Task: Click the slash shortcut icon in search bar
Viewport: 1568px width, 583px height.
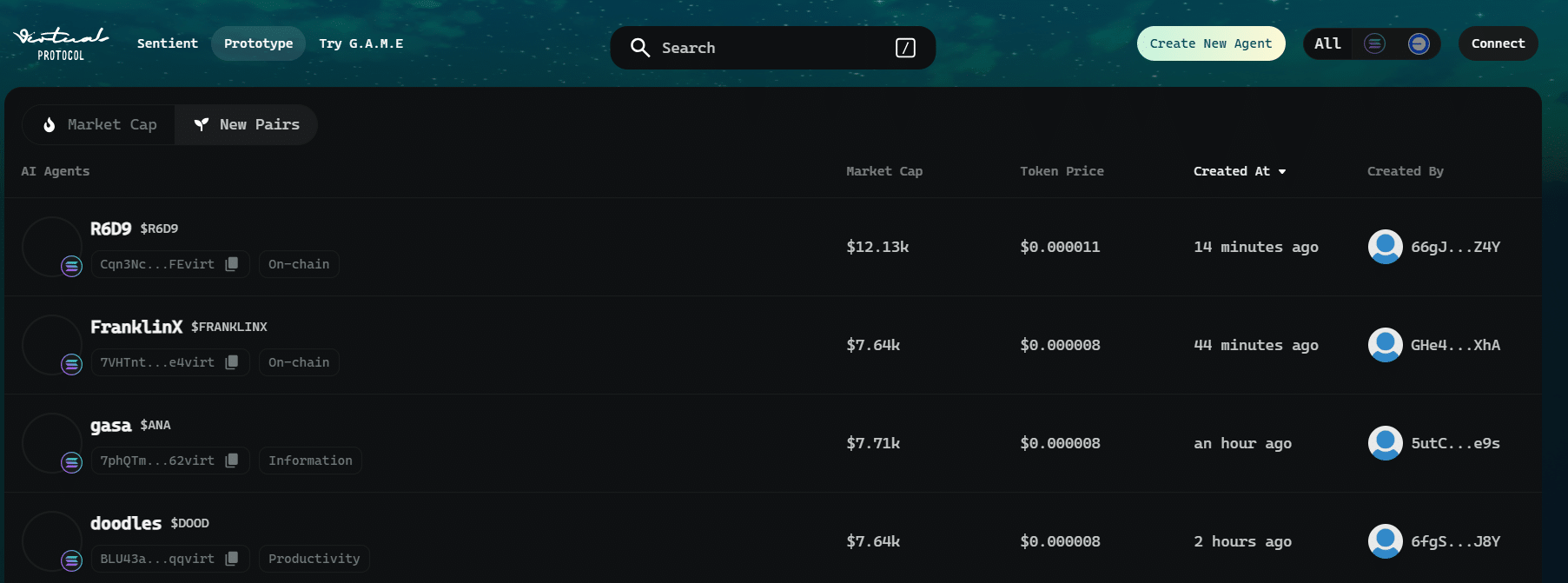Action: tap(905, 48)
